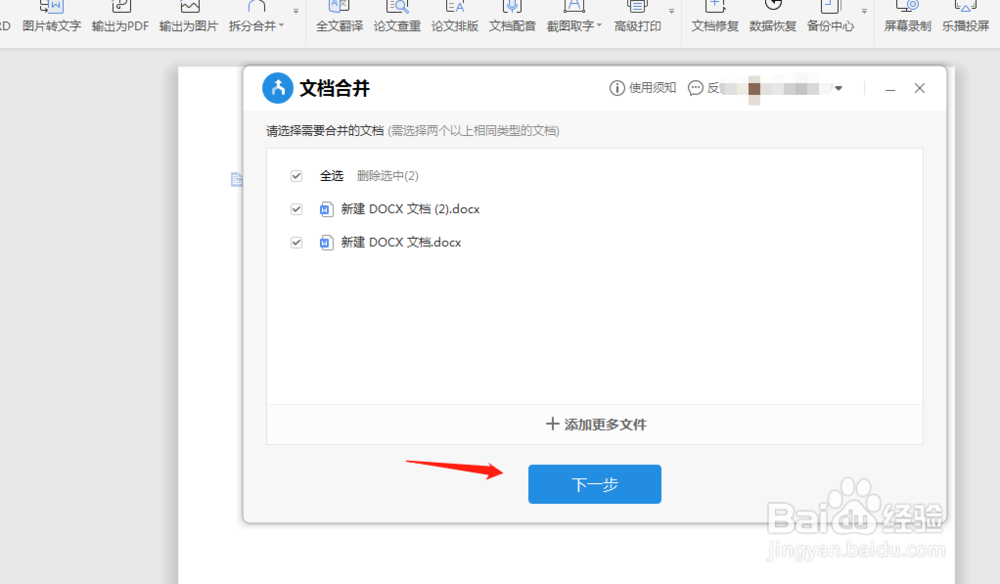The image size is (1000, 584).
Task: Expand the account dropdown beside 反馈
Action: (839, 88)
